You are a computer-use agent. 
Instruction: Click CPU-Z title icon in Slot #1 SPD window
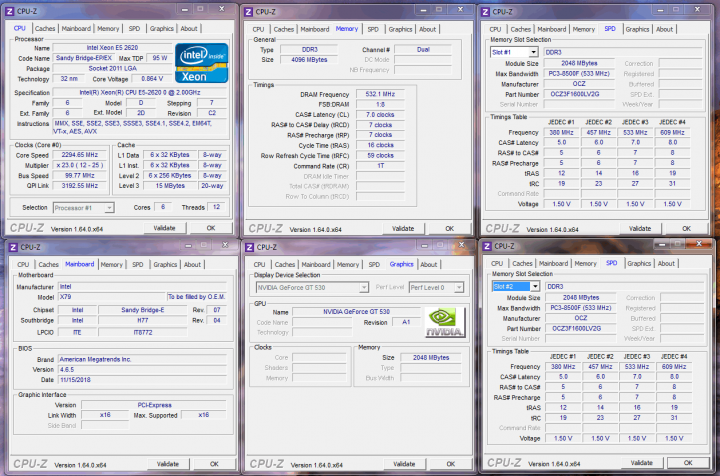point(485,12)
